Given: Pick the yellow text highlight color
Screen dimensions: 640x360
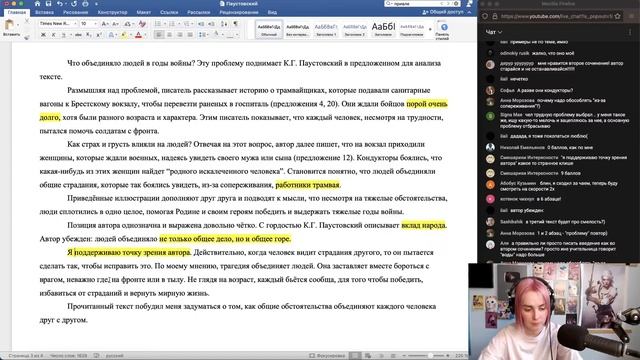Looking at the screenshot, I should (x=123, y=36).
